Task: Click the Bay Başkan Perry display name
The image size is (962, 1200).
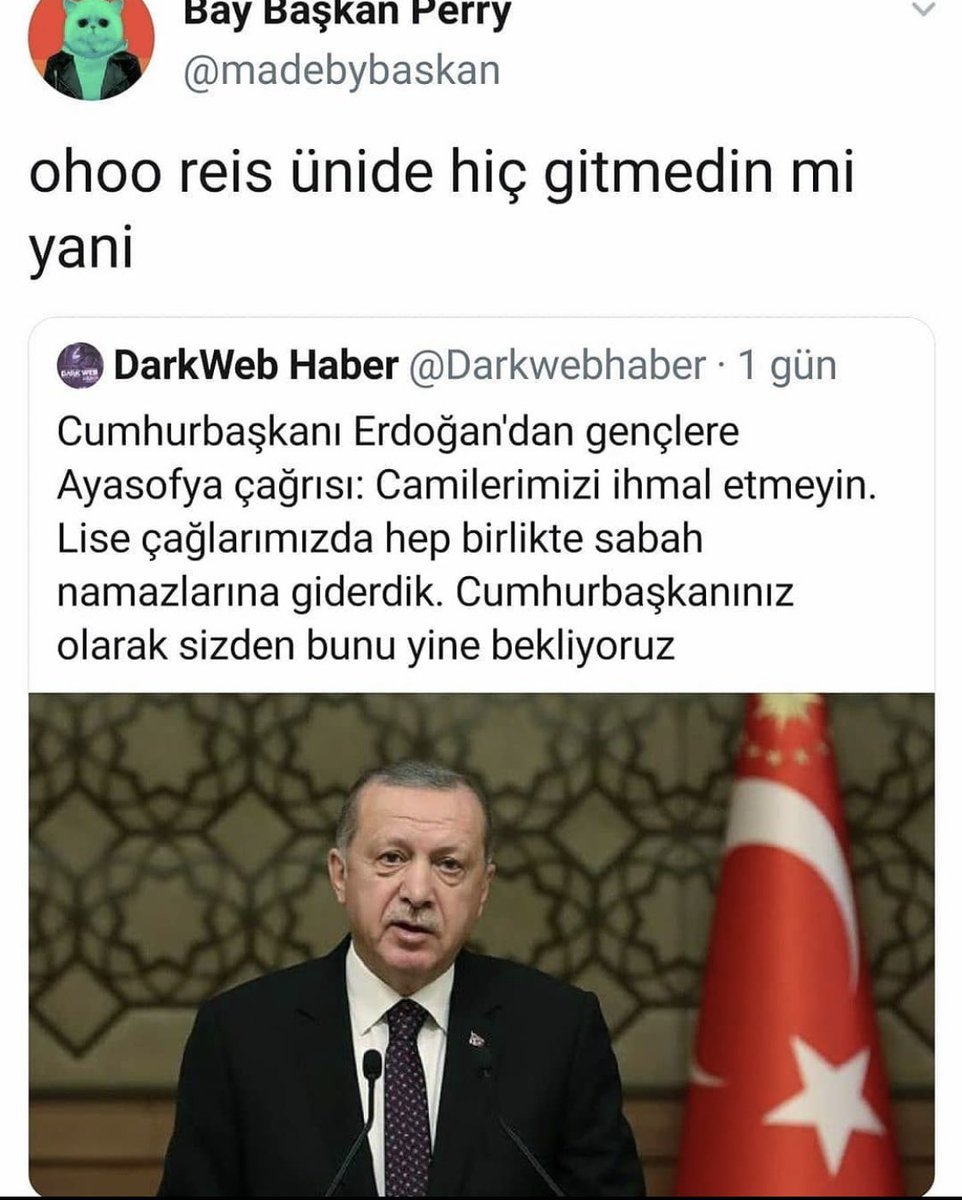Action: click(348, 16)
